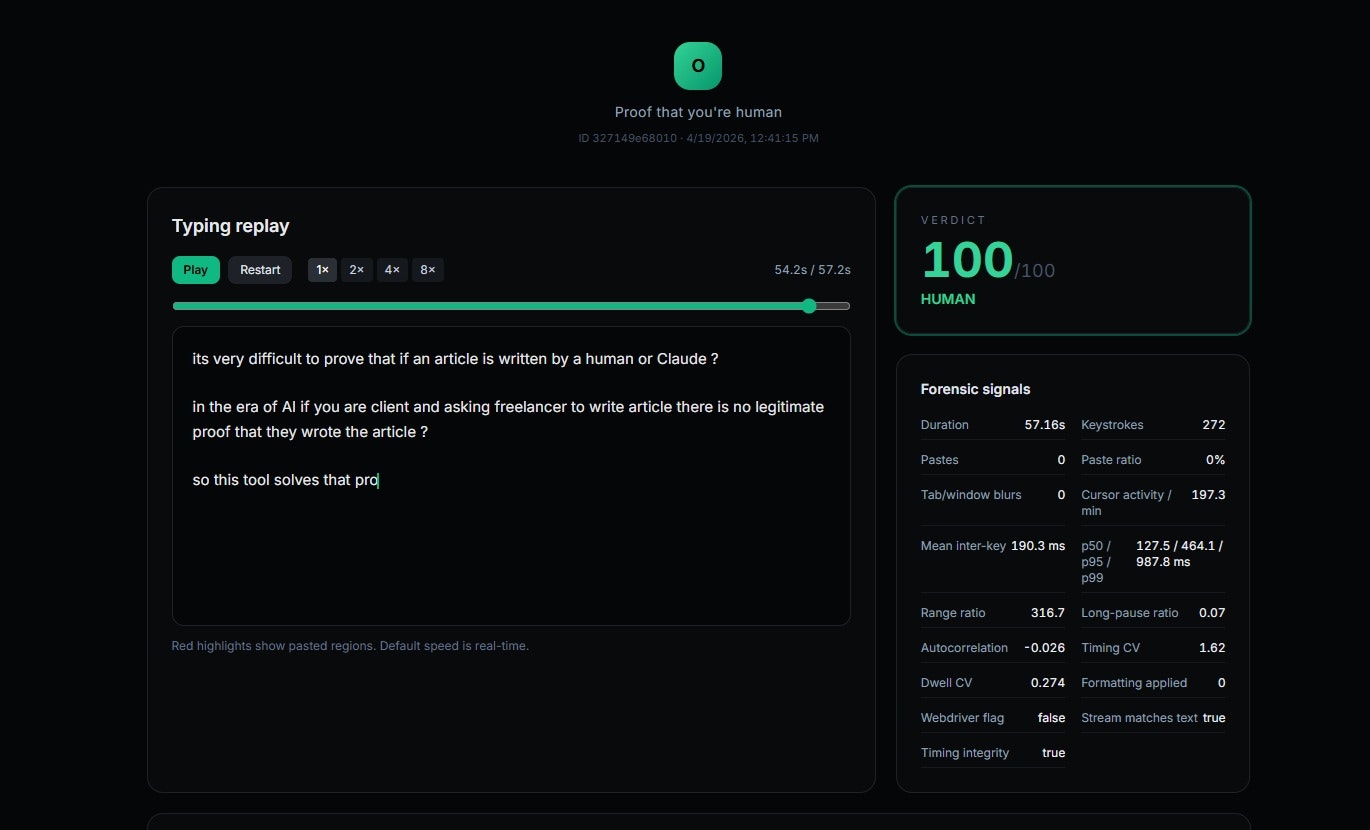Set playback speed to 8×
The width and height of the screenshot is (1370, 830).
click(428, 270)
